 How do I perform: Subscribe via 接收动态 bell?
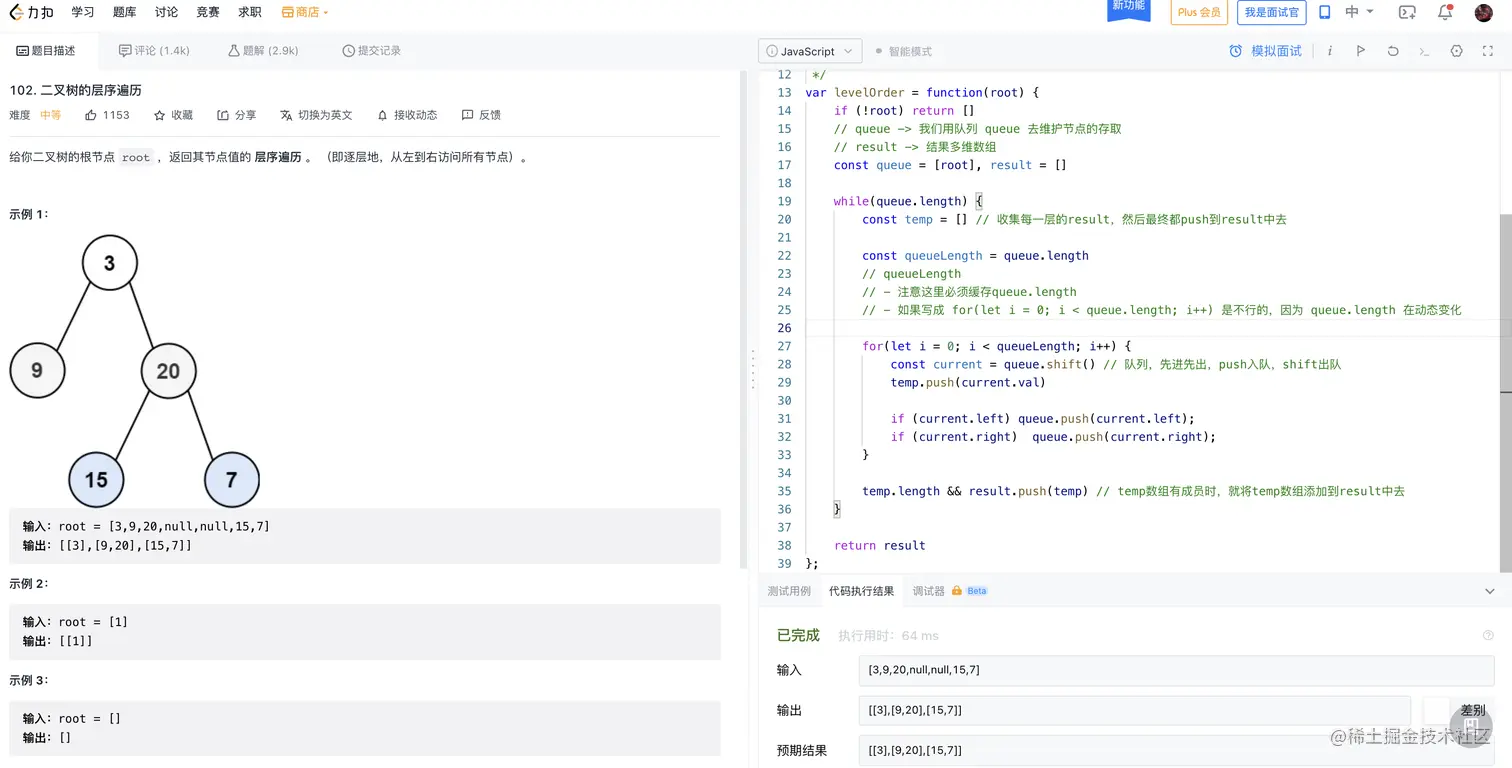point(407,115)
